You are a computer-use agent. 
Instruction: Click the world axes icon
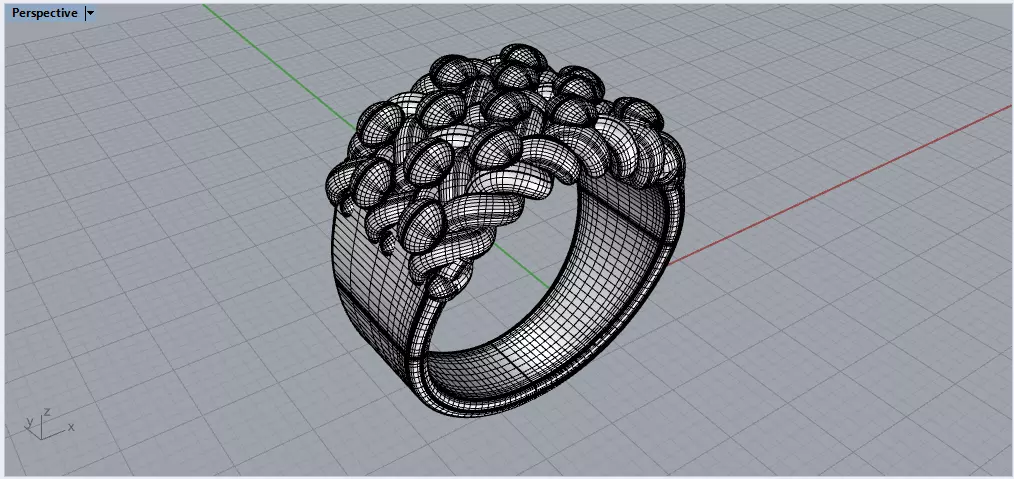(49, 423)
